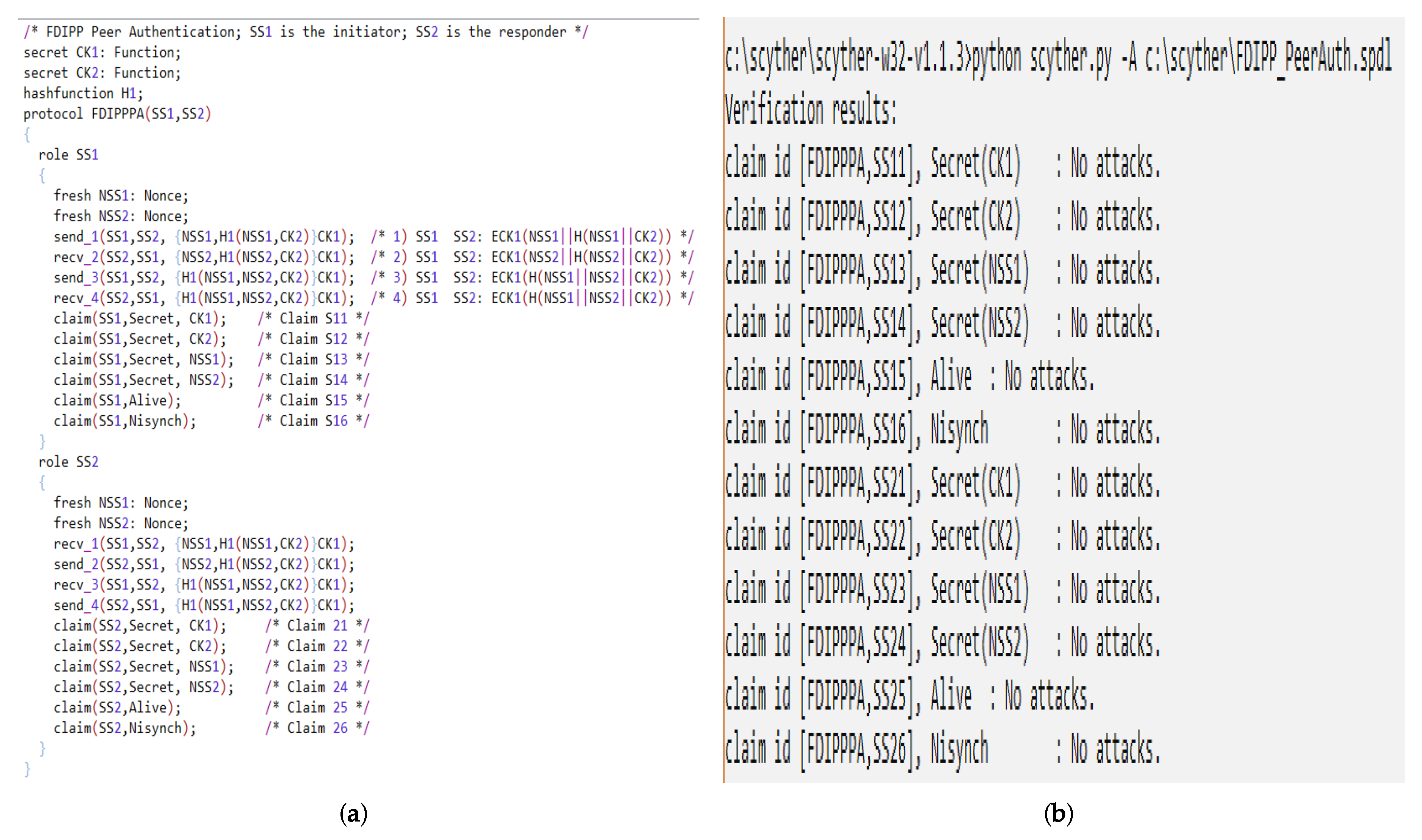Click the 'role SS1' heading line
Image resolution: width=1422 pixels, height=840 pixels.
(68, 154)
